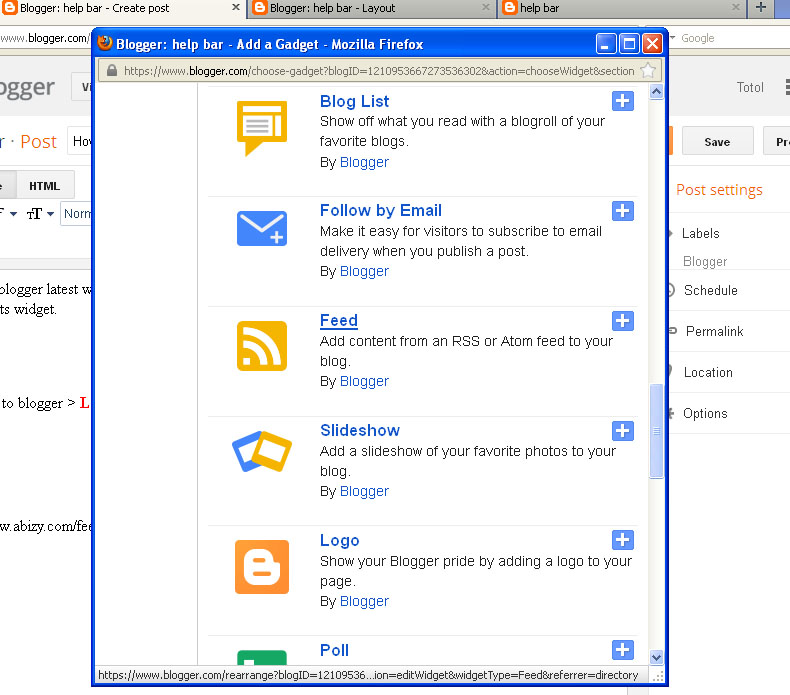Click the Blogger author link under Blog List
790x695 pixels.
click(x=364, y=162)
